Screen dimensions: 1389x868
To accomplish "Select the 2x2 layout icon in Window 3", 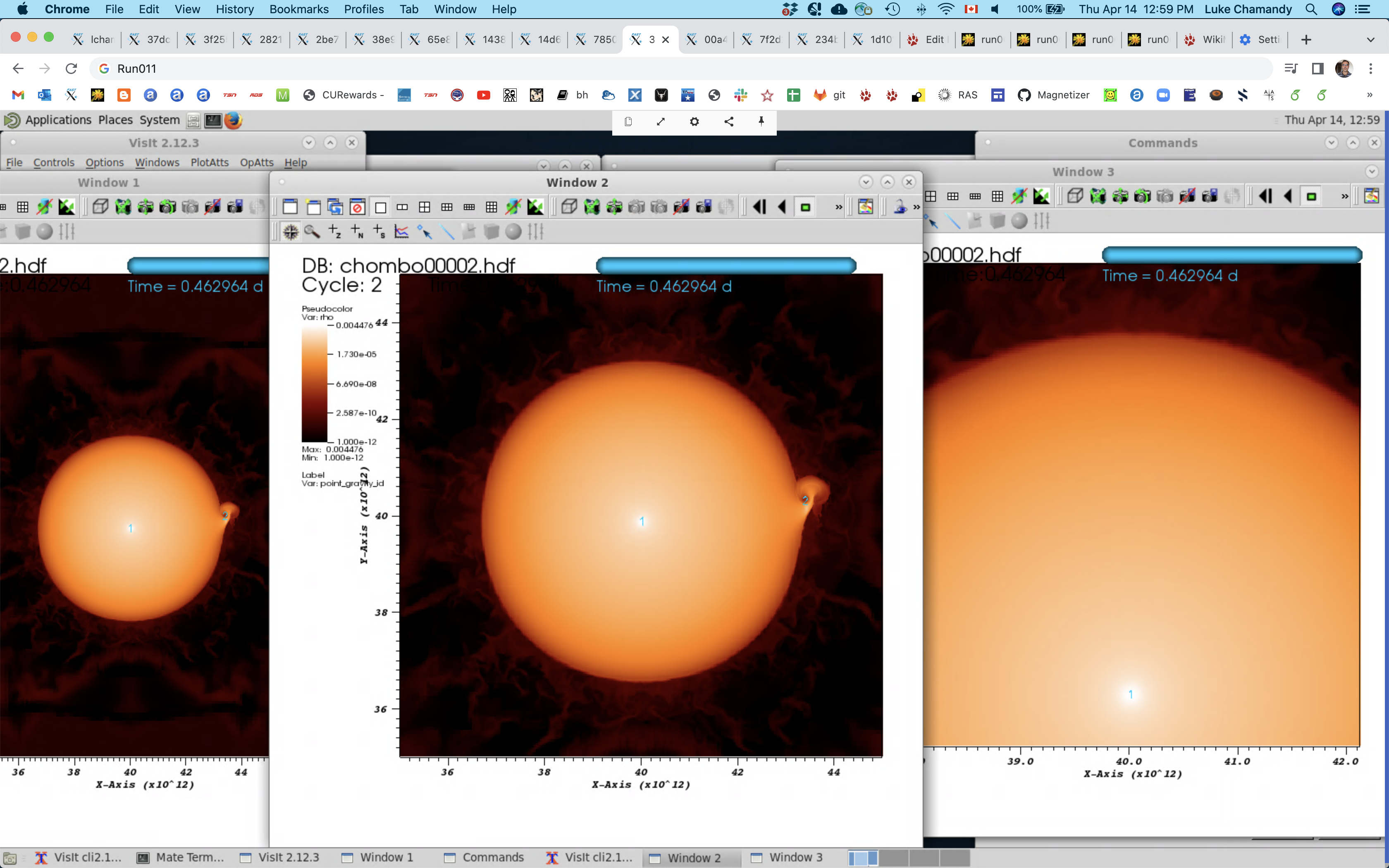I will coord(931,196).
